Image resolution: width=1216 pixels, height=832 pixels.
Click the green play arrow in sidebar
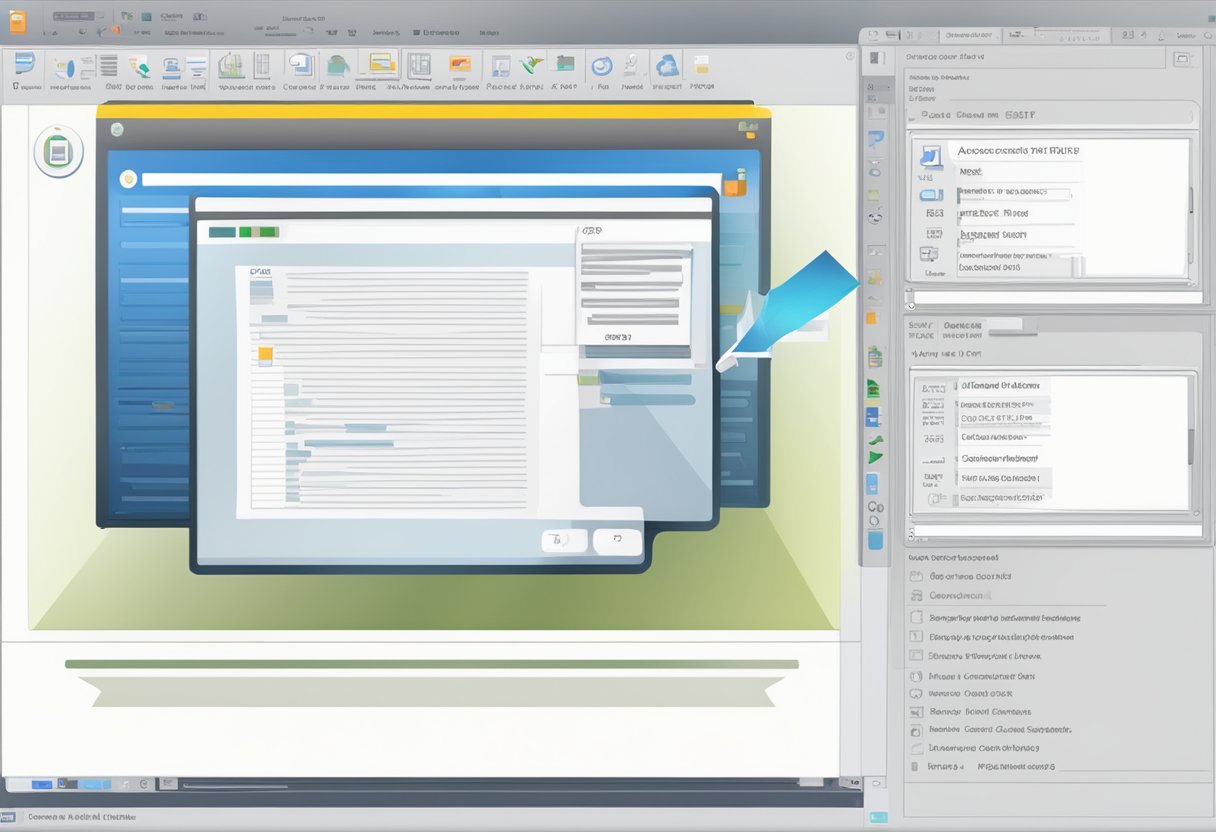click(x=875, y=457)
